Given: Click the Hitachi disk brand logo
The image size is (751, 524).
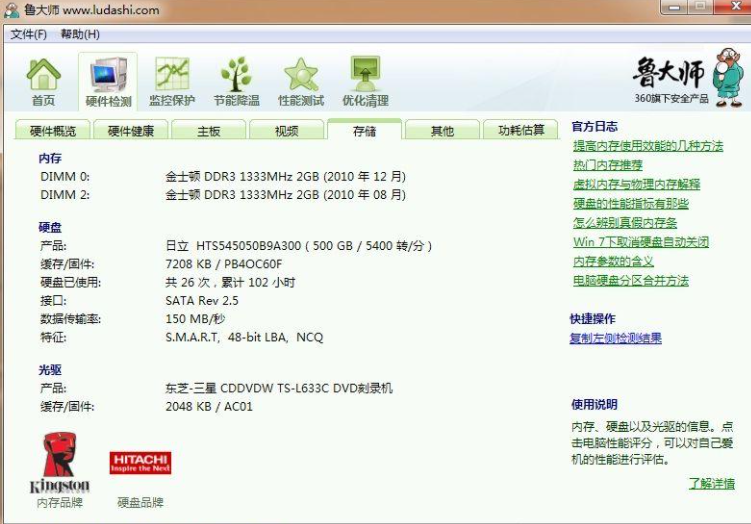Looking at the screenshot, I should pyautogui.click(x=140, y=462).
